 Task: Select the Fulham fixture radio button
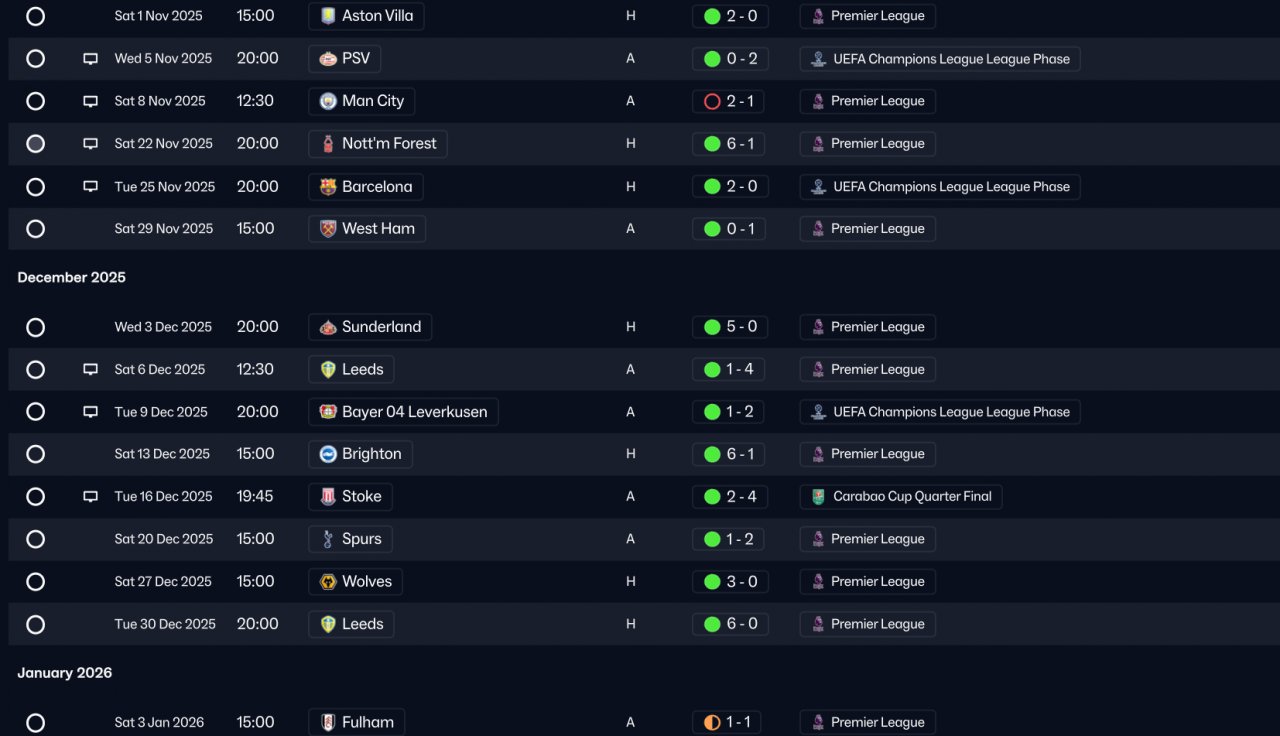pyautogui.click(x=35, y=722)
